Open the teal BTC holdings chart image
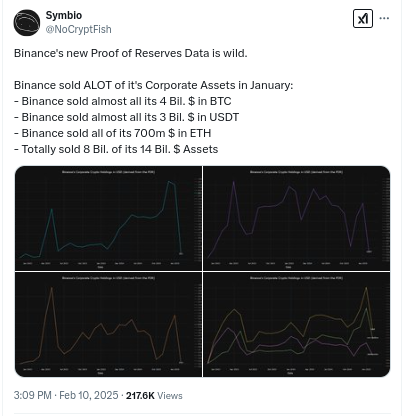 tap(108, 218)
